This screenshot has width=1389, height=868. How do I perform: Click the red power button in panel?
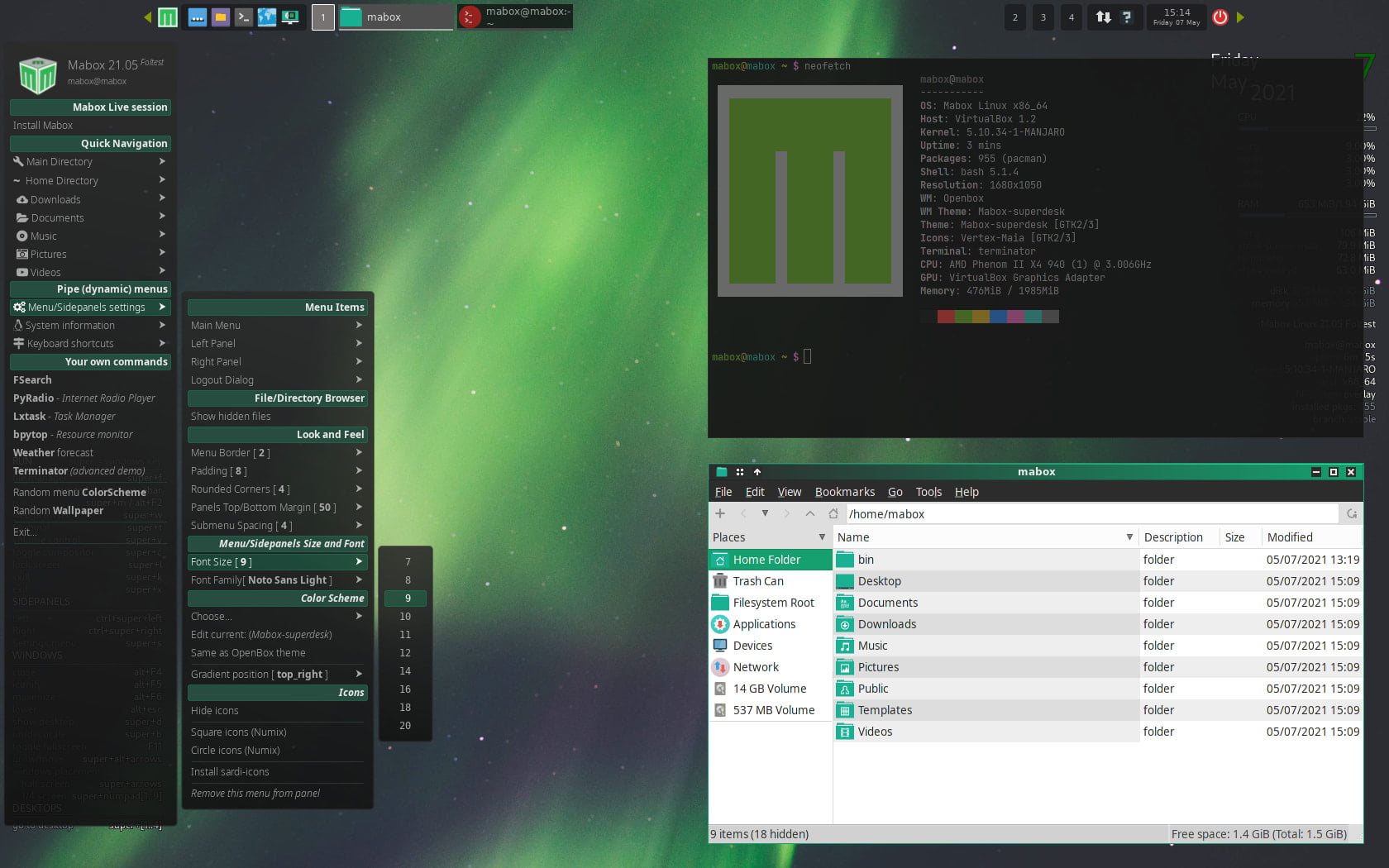(1220, 17)
